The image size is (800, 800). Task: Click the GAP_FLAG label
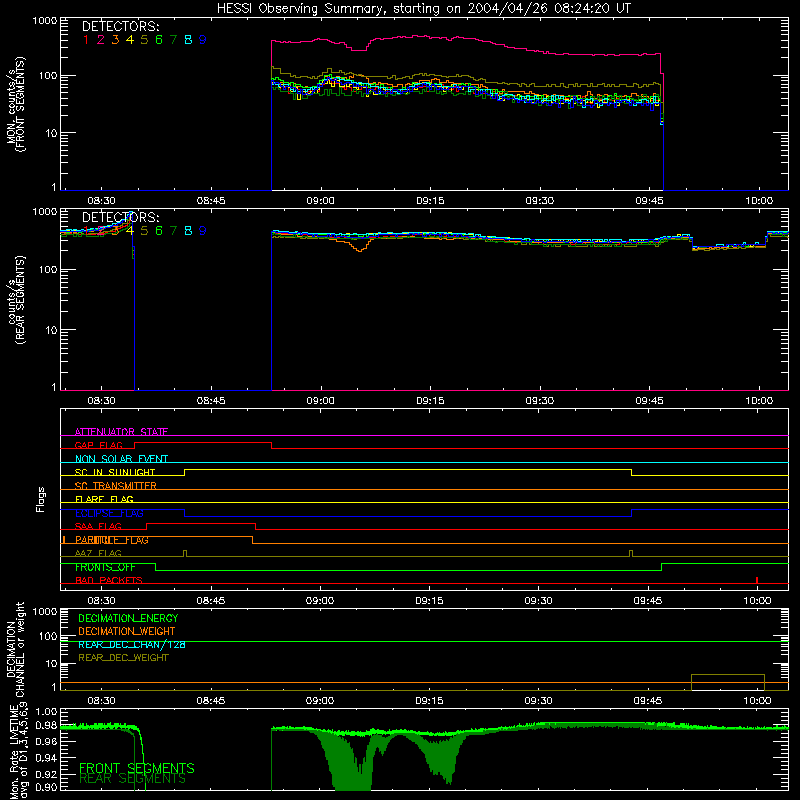(98, 445)
